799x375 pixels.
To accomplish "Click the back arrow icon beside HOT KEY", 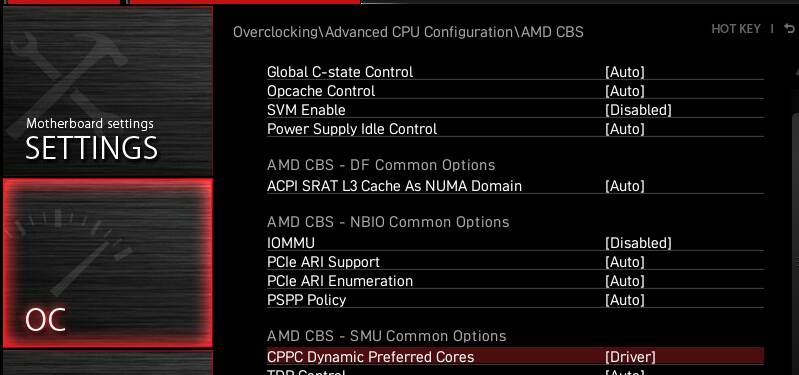I will [x=789, y=29].
